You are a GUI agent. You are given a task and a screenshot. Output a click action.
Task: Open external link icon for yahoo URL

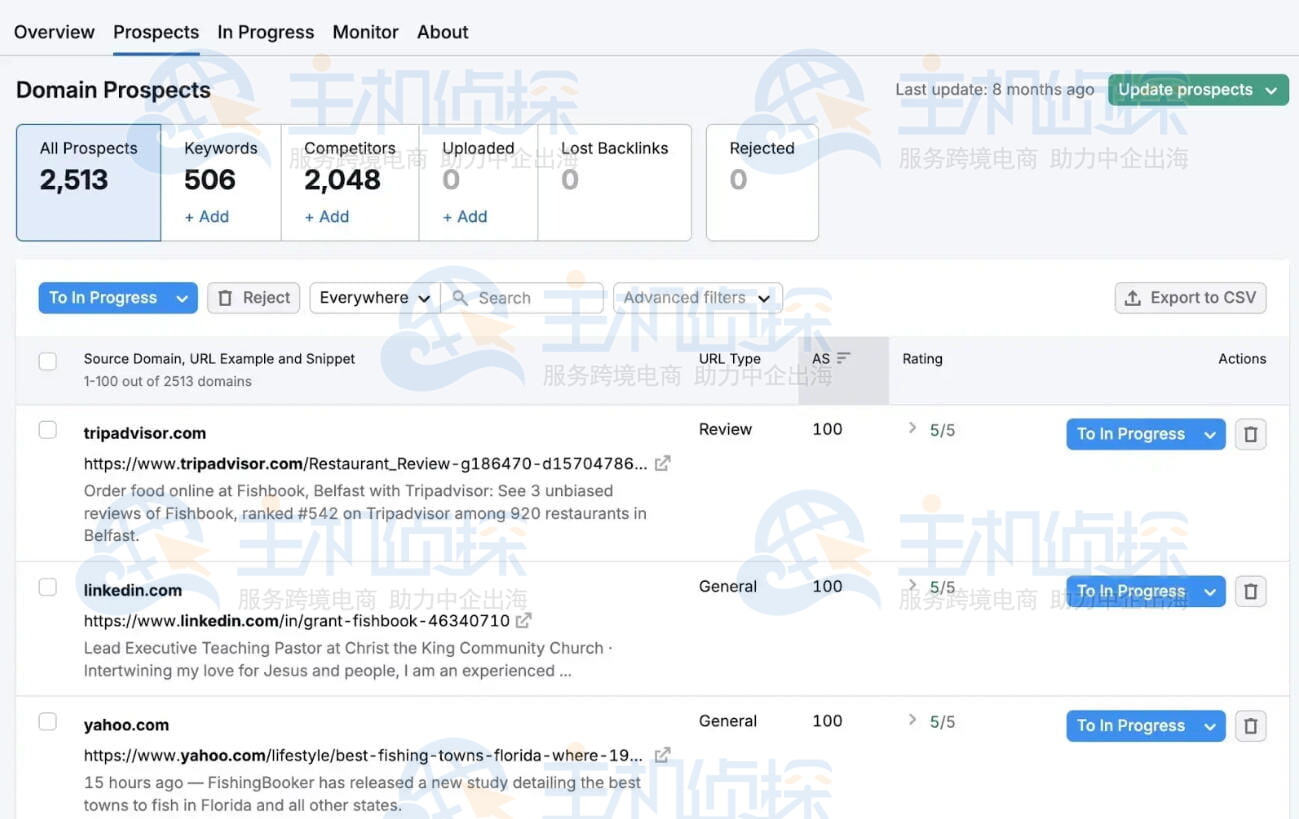[x=662, y=755]
